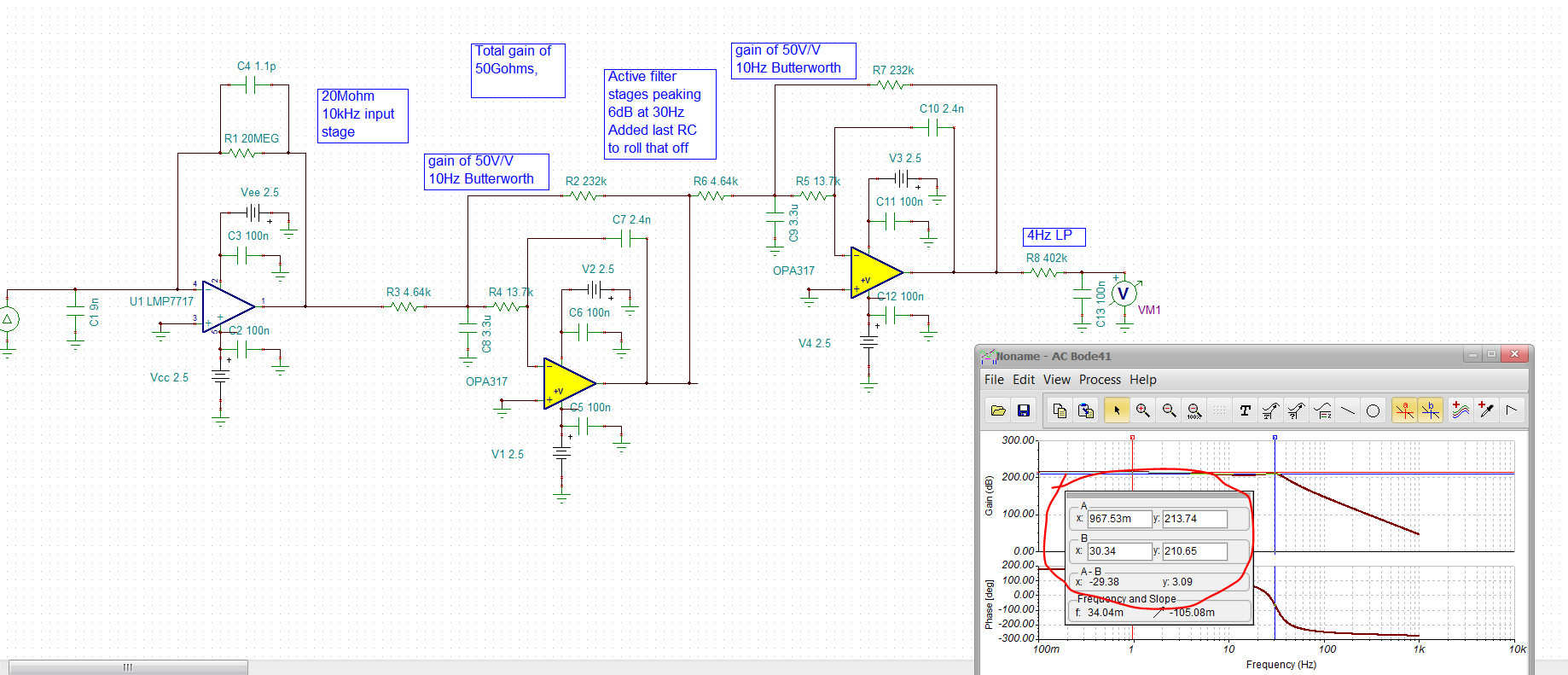Open the Edit menu in Bode window
The width and height of the screenshot is (1568, 675).
tap(1024, 380)
